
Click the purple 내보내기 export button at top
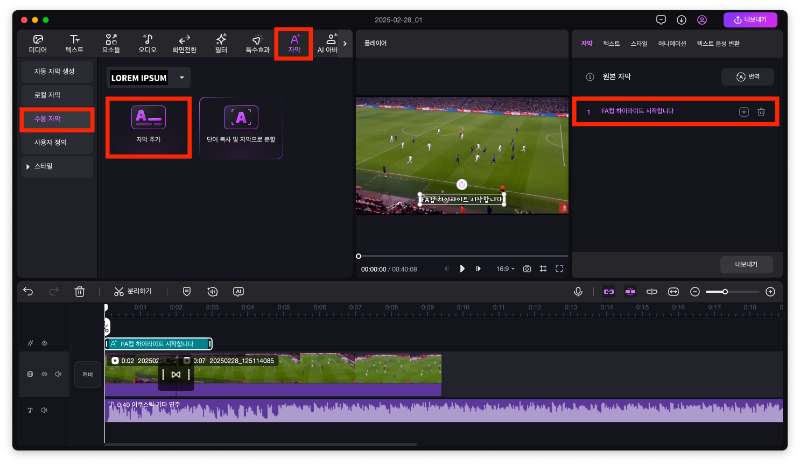click(750, 19)
